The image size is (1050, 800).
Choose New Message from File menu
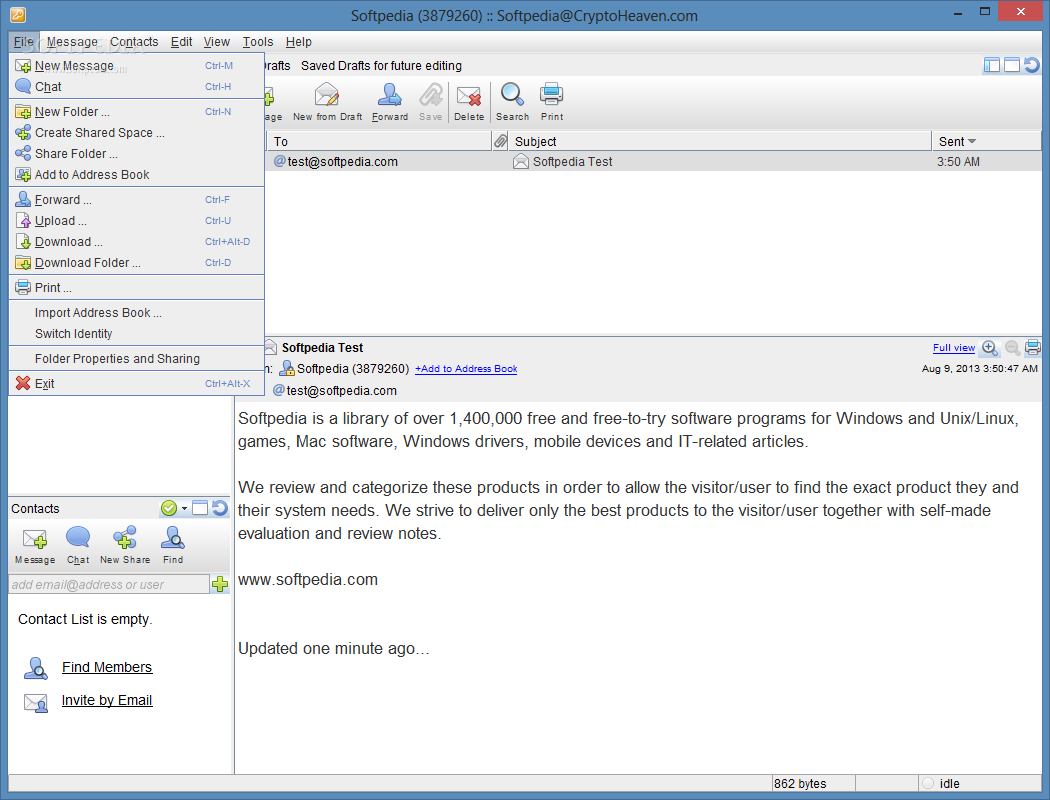[137, 66]
